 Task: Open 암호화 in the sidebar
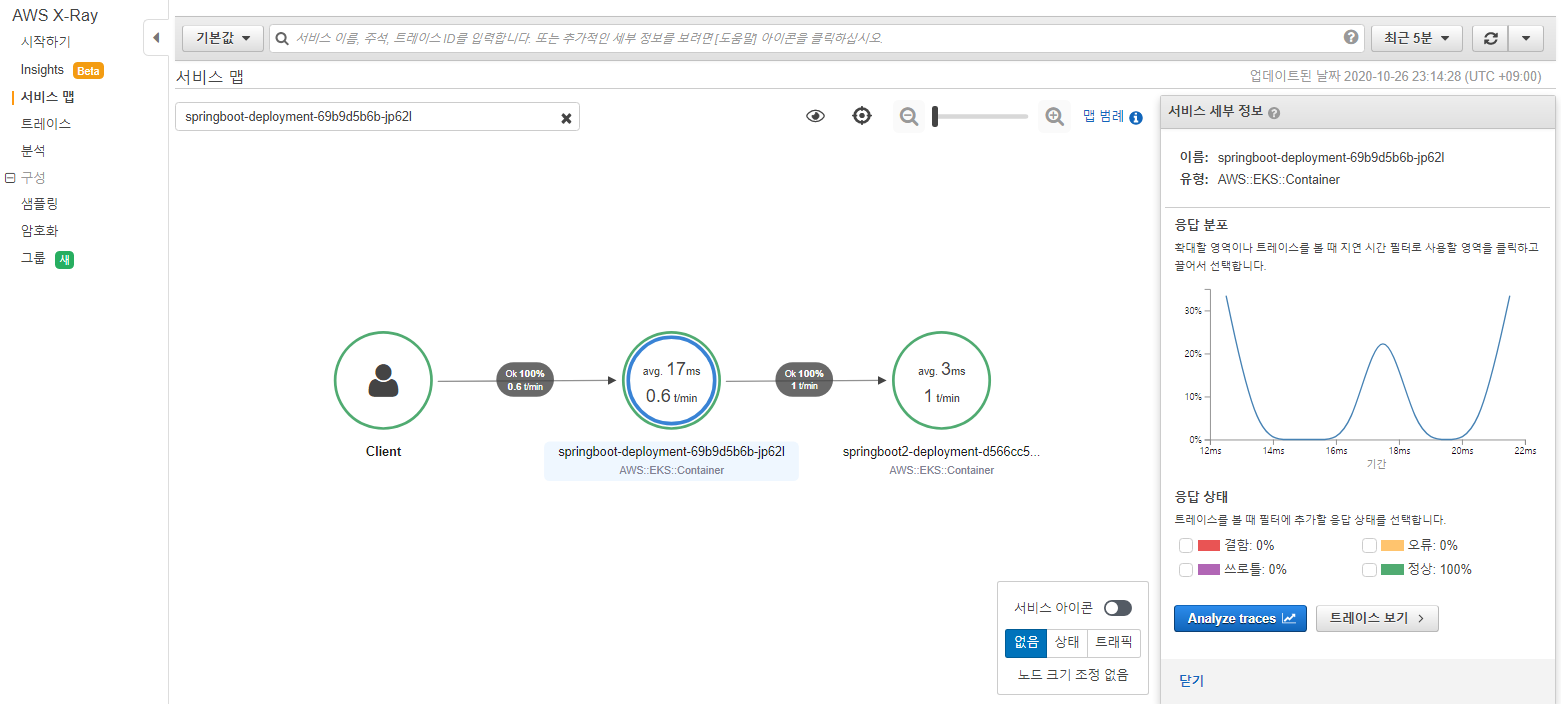click(x=39, y=231)
